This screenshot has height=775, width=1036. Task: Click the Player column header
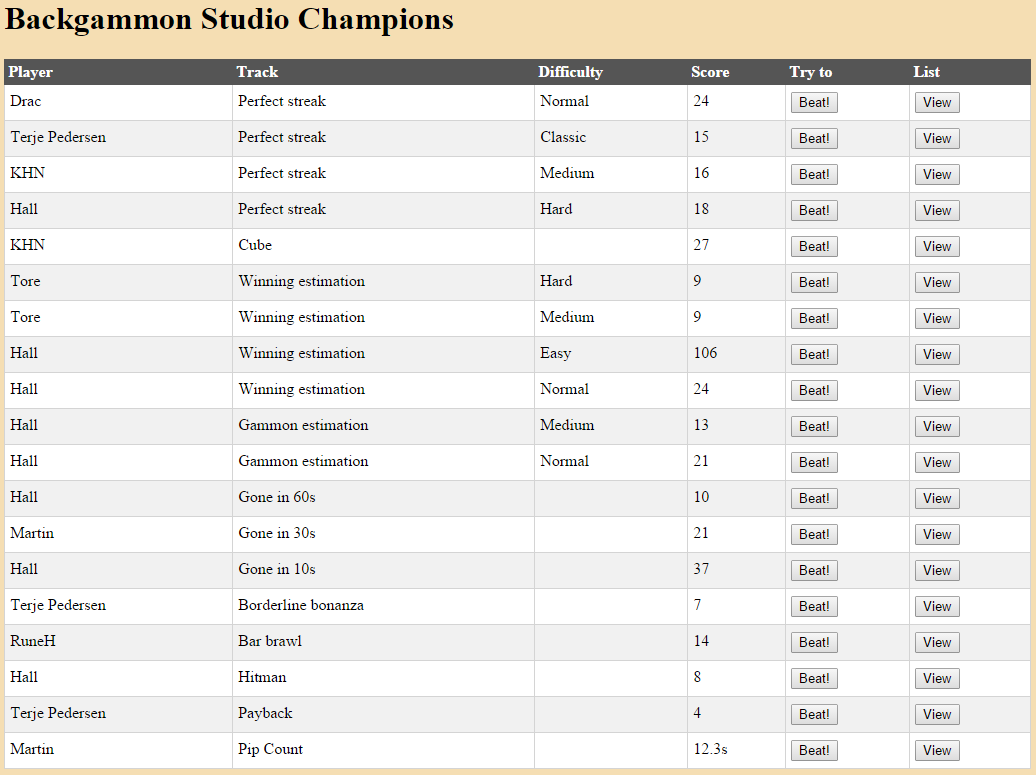point(31,72)
